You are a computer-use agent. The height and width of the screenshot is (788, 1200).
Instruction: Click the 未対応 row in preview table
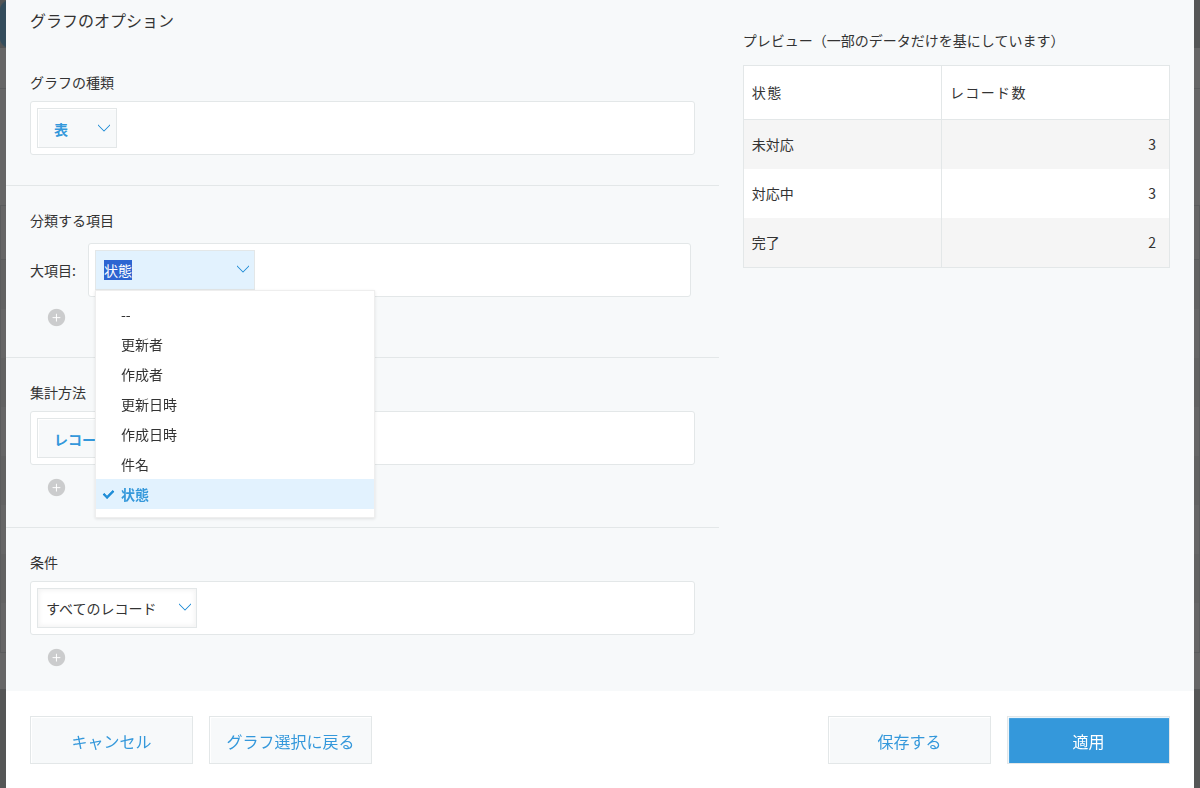(x=956, y=145)
